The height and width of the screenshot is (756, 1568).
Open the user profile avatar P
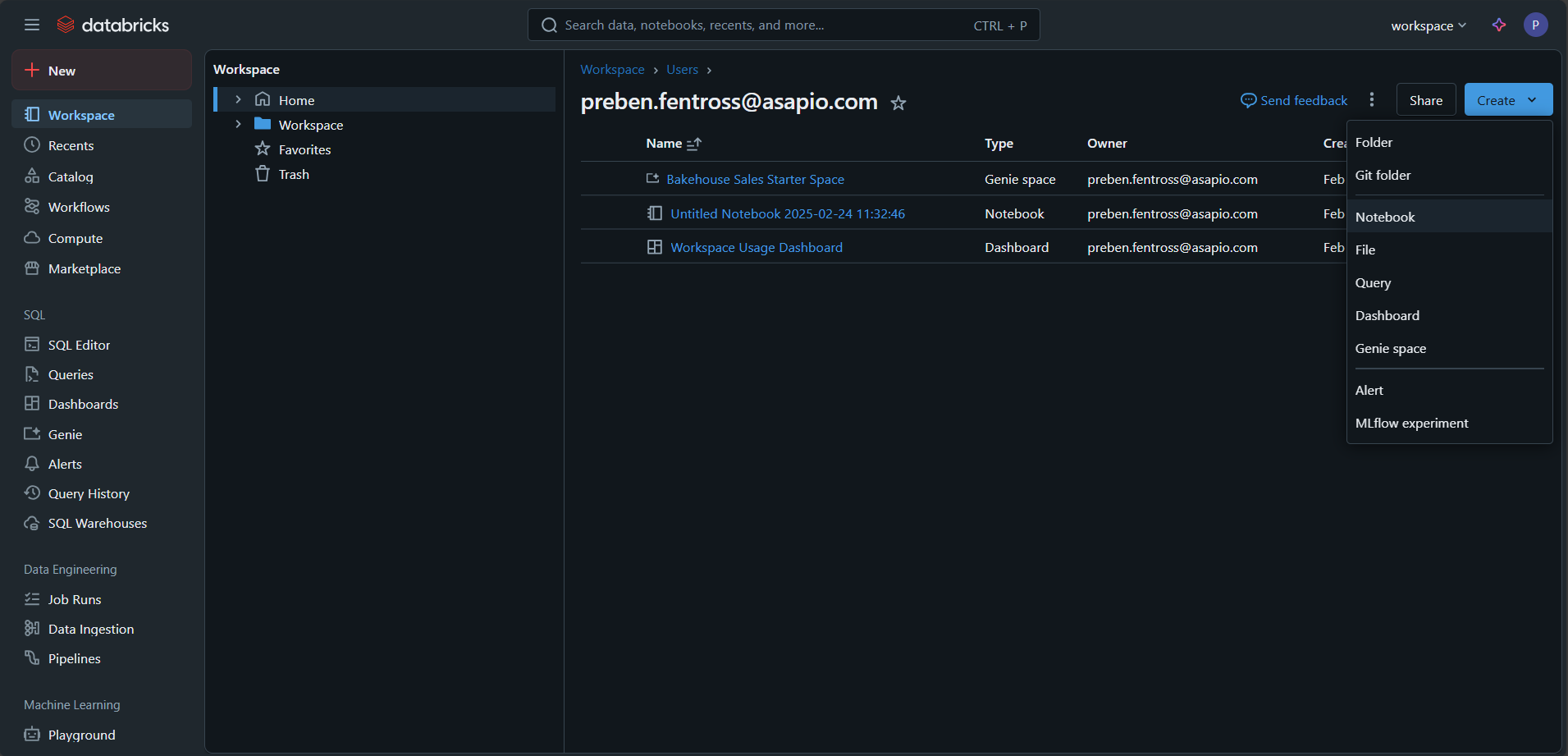(x=1535, y=25)
